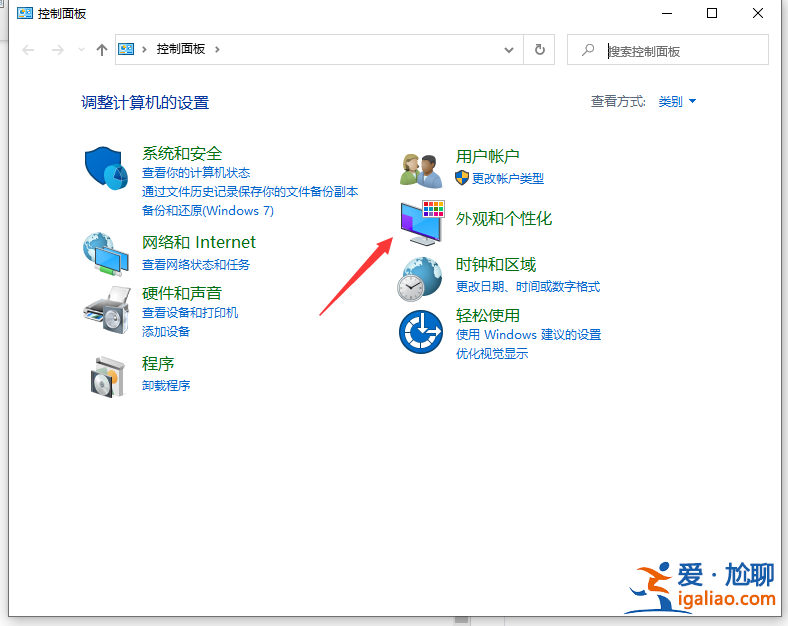Click the 控制面板 breadcrumb item
Screen dimensions: 788x626
[180, 49]
